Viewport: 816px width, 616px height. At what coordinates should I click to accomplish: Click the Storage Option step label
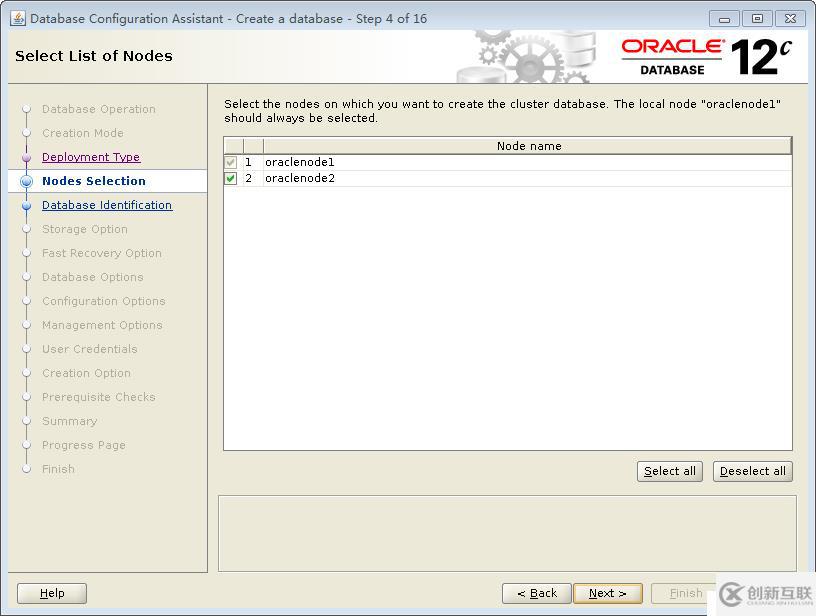pyautogui.click(x=85, y=229)
